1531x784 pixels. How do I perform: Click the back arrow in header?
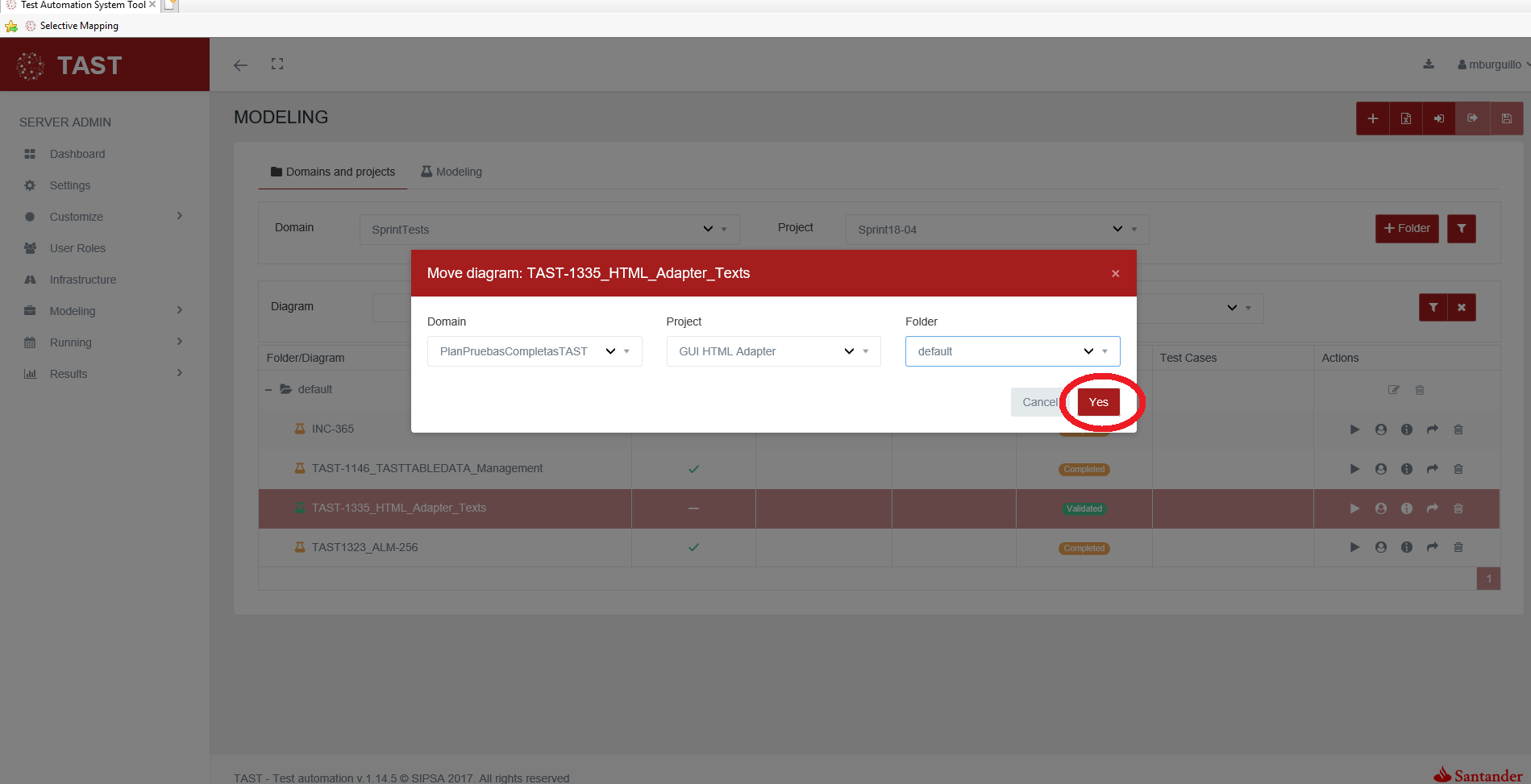point(240,65)
